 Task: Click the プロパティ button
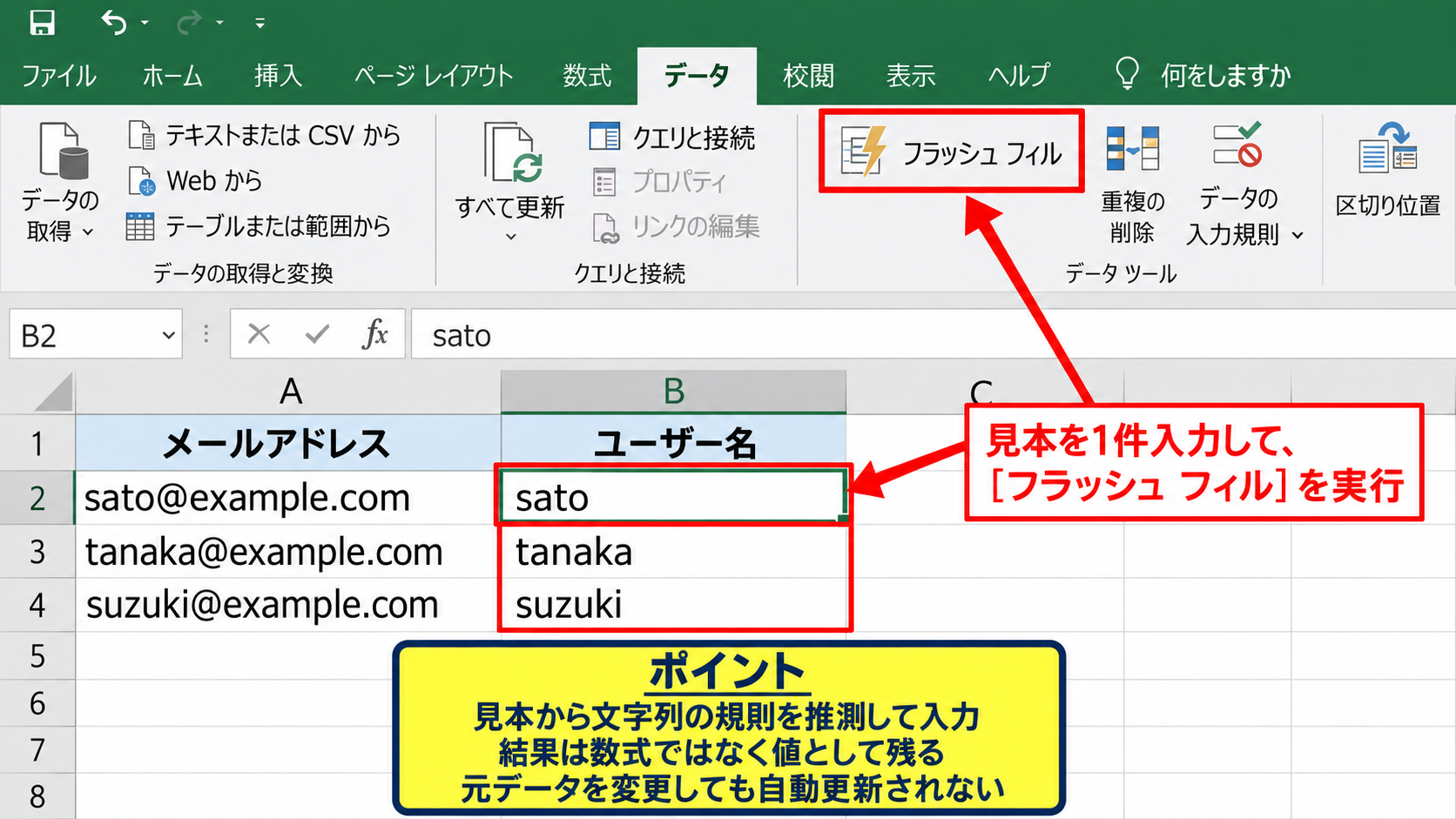[659, 182]
